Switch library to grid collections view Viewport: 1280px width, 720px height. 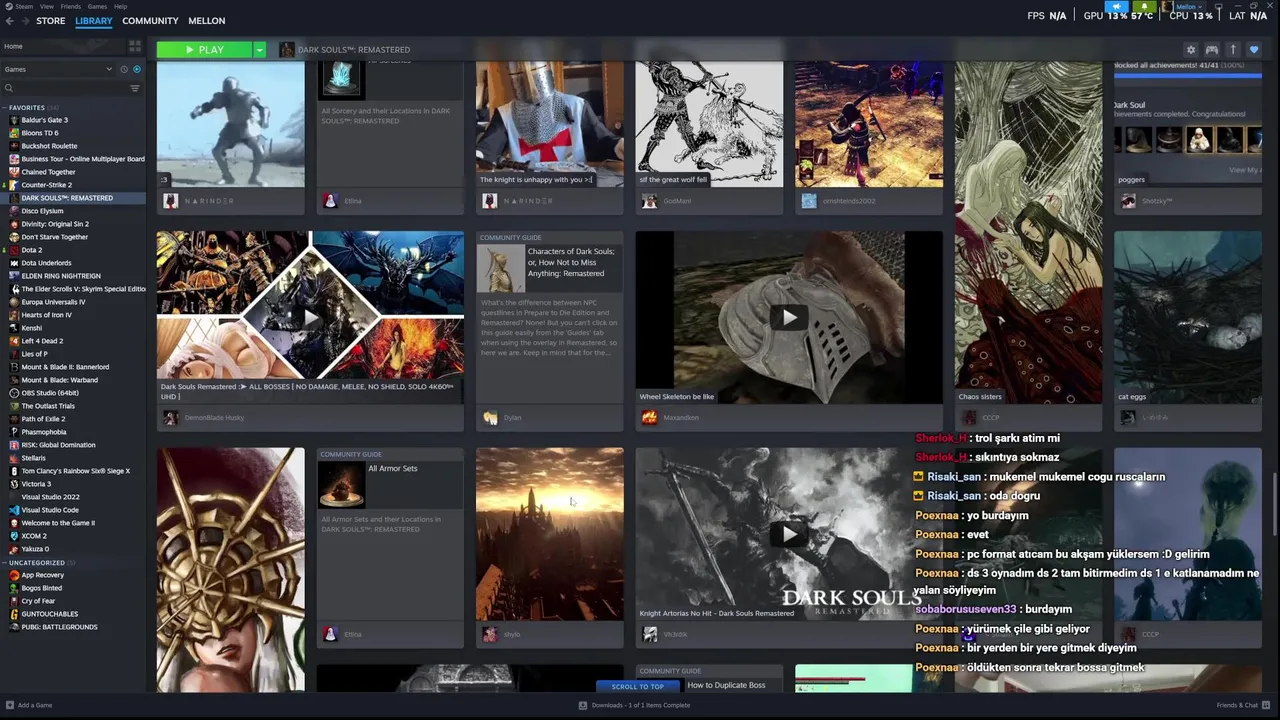click(135, 46)
